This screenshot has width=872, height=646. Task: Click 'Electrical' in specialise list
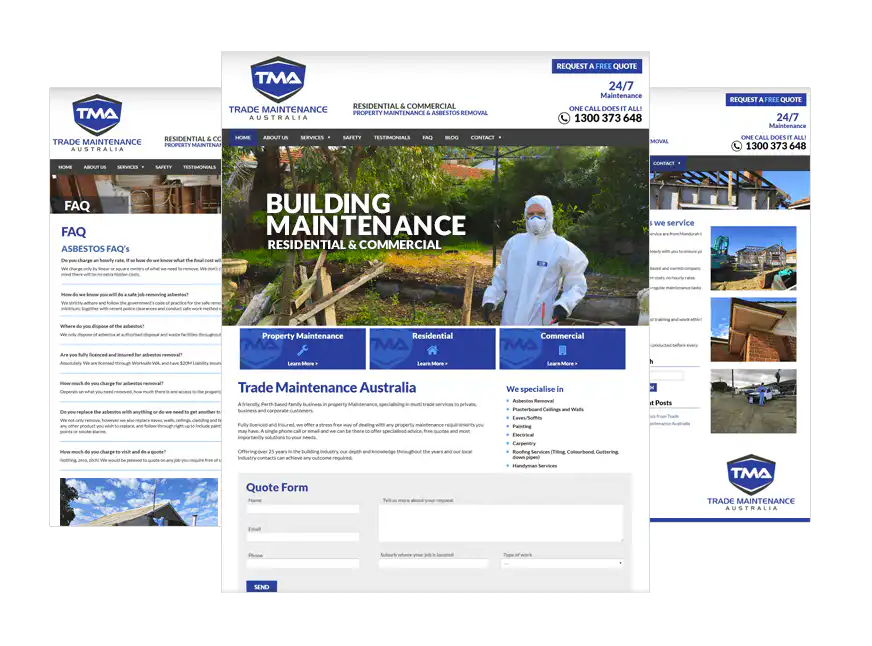(523, 435)
